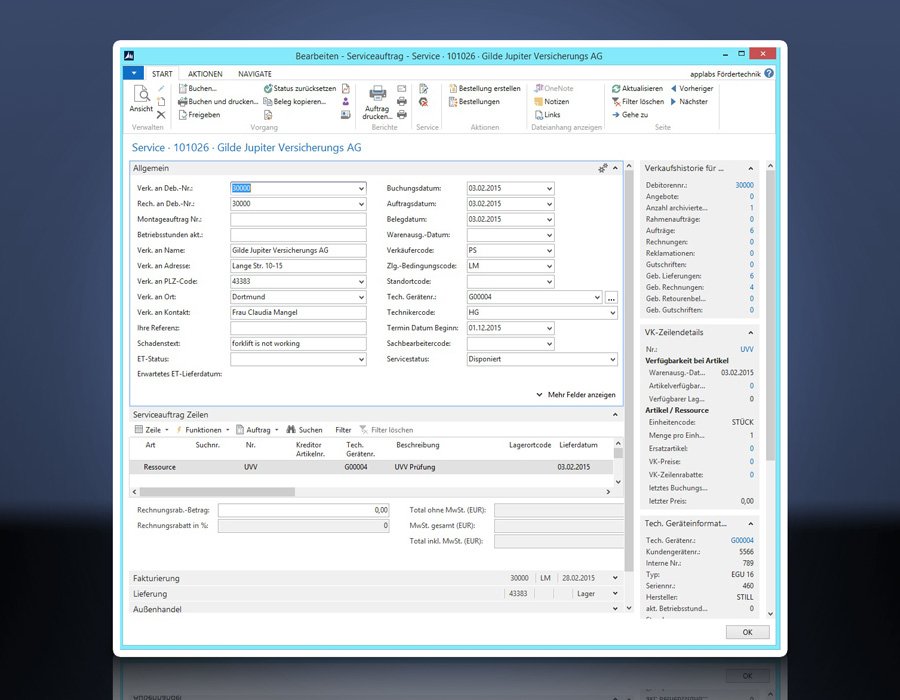Click the delete X icon in Verwalten
This screenshot has height=700, width=900.
pyautogui.click(x=161, y=115)
